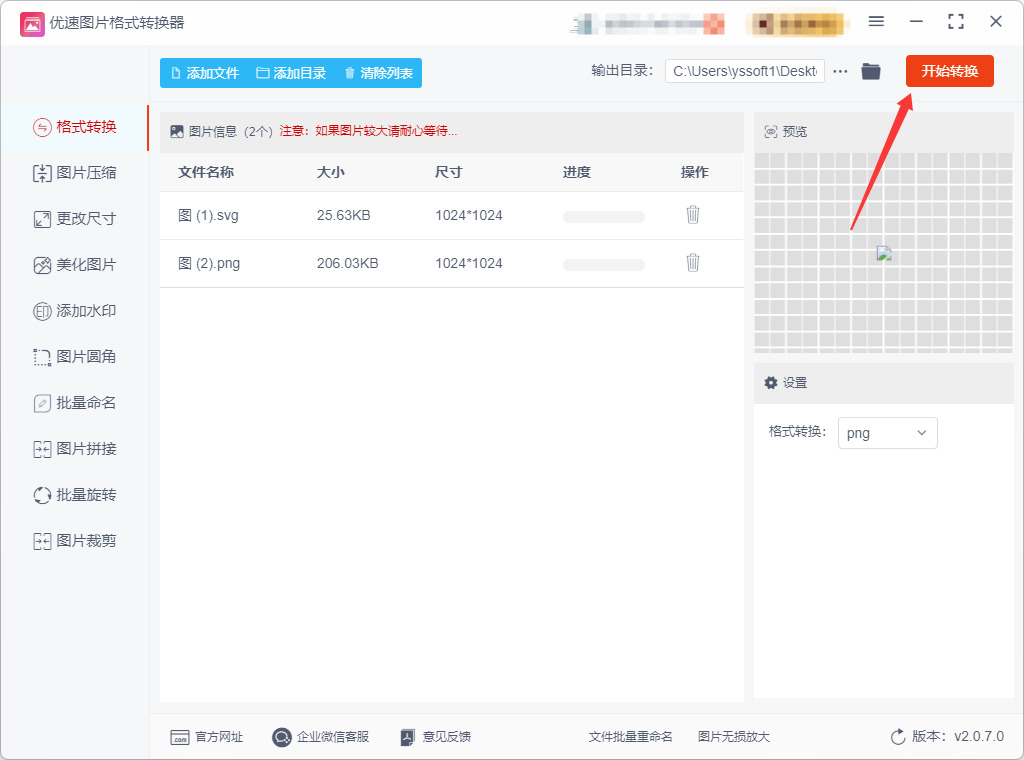The width and height of the screenshot is (1024, 760).
Task: Contact 企业微信客服 support
Action: pyautogui.click(x=321, y=737)
